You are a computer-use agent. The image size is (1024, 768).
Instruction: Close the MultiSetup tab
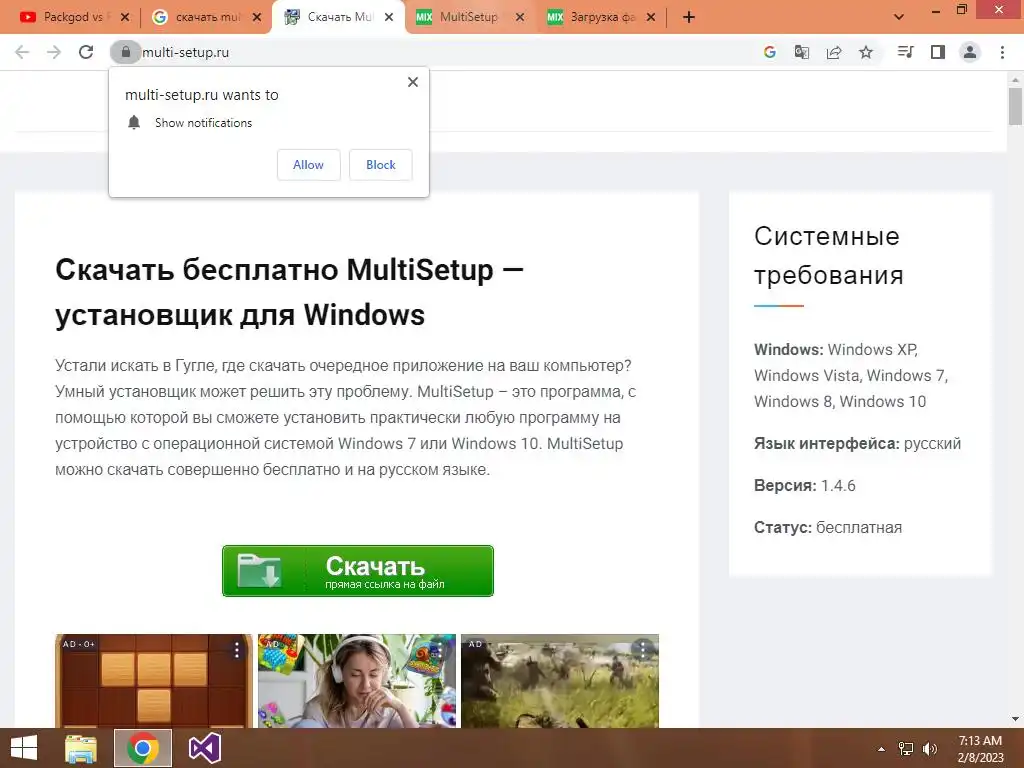click(520, 17)
